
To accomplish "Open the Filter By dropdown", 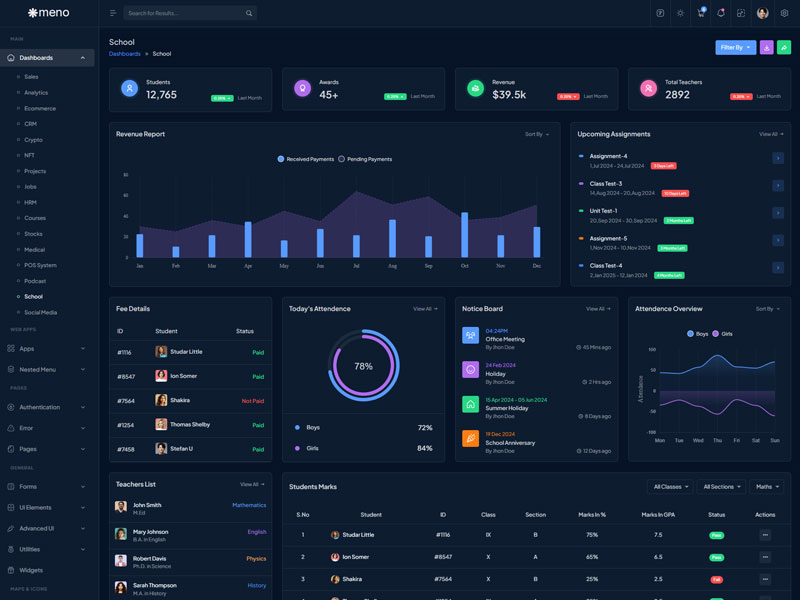I will [734, 47].
